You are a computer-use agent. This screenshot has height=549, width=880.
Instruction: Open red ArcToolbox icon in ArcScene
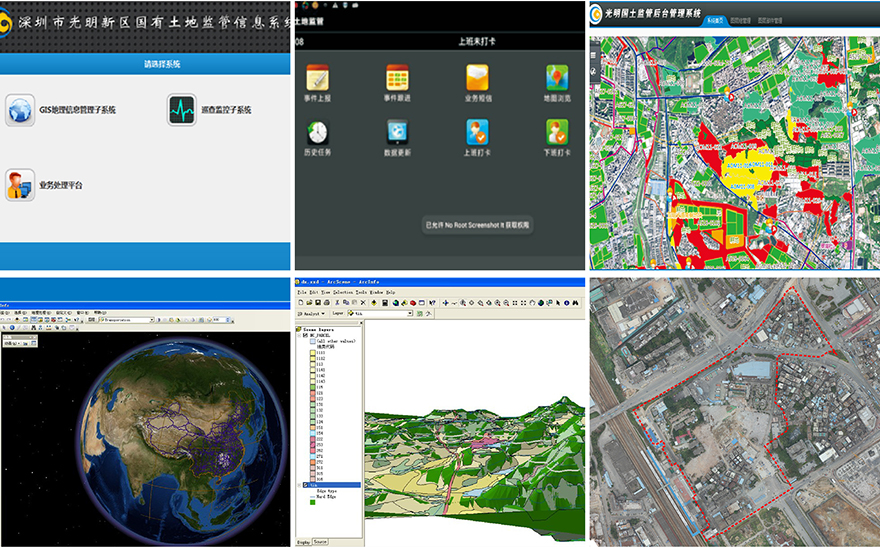(413, 303)
